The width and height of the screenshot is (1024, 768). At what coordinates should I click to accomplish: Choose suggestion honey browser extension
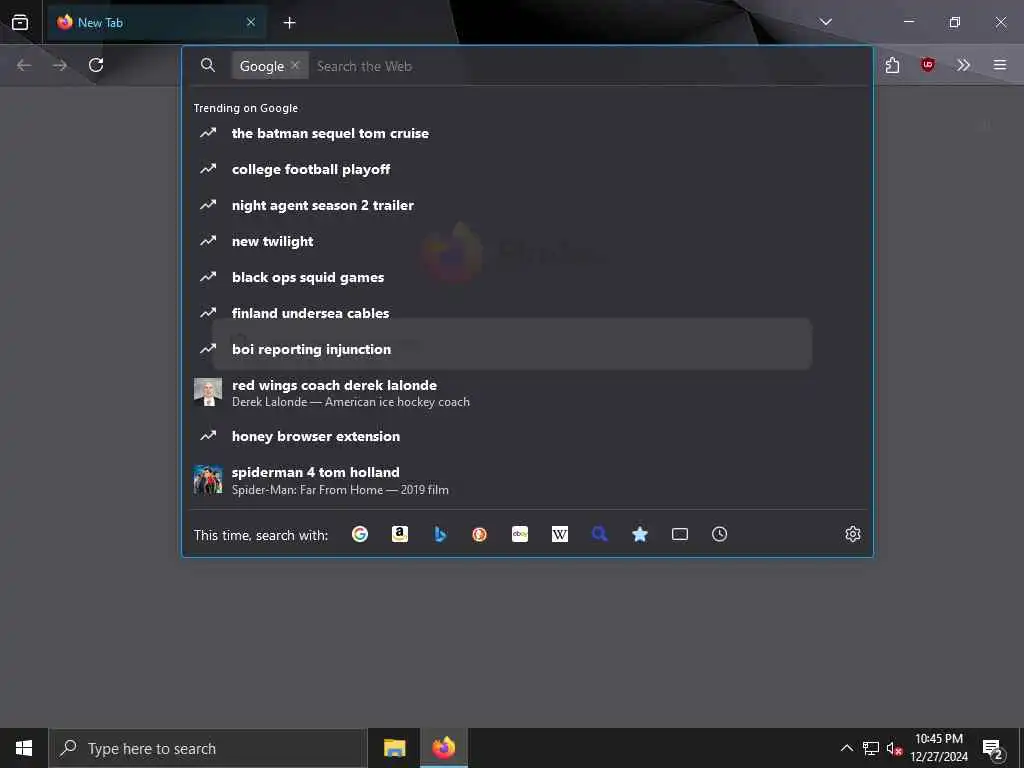click(527, 436)
